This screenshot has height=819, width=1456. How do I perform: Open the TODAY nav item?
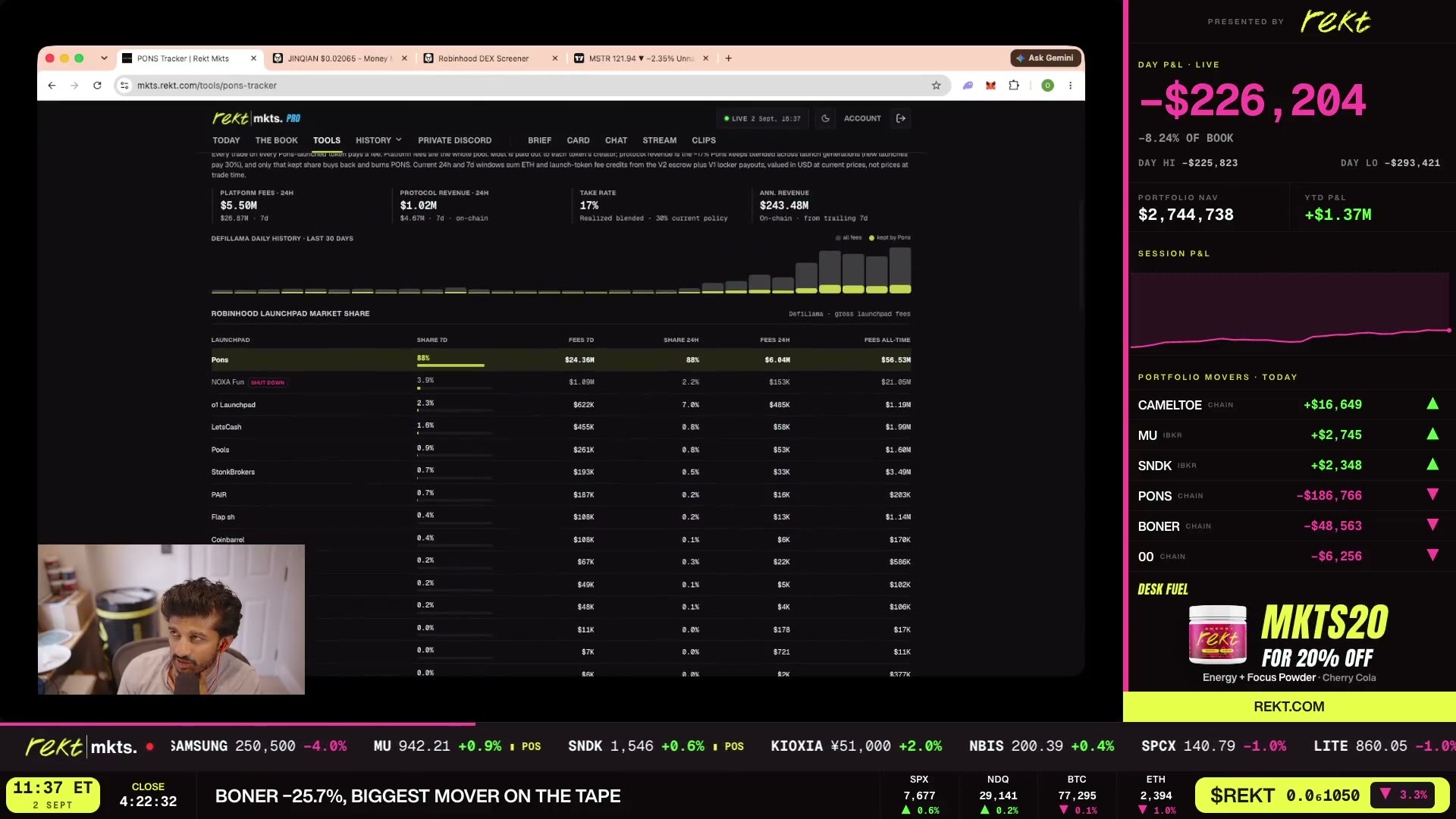[x=226, y=140]
